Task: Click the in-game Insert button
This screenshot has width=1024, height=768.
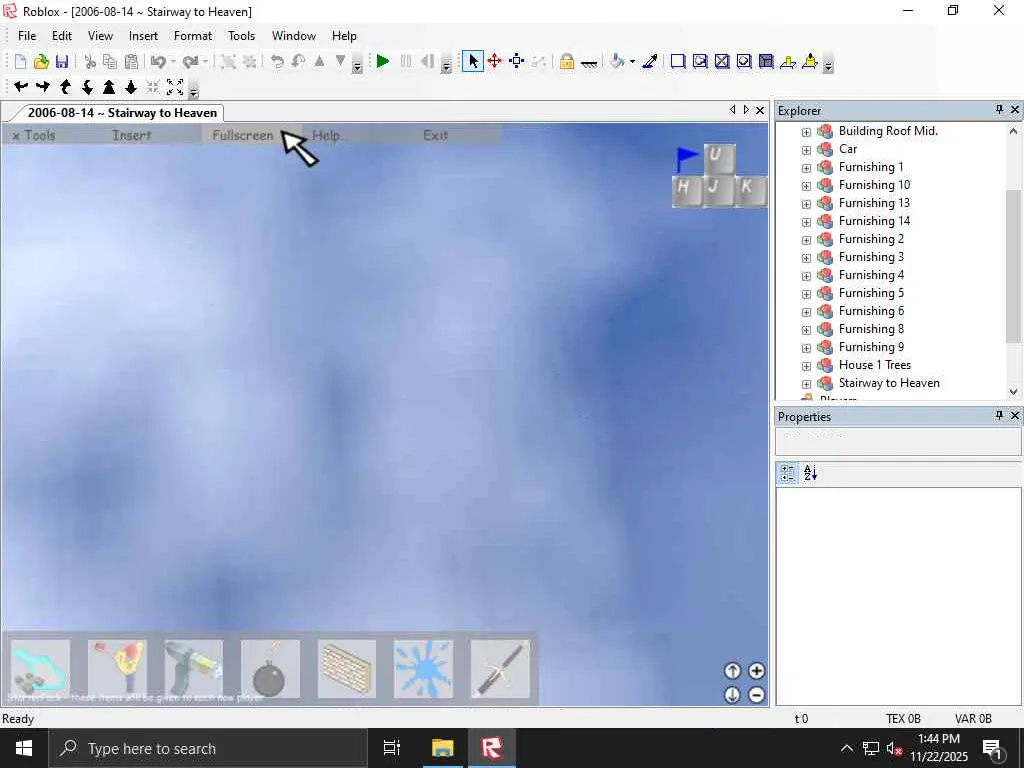Action: tap(131, 135)
